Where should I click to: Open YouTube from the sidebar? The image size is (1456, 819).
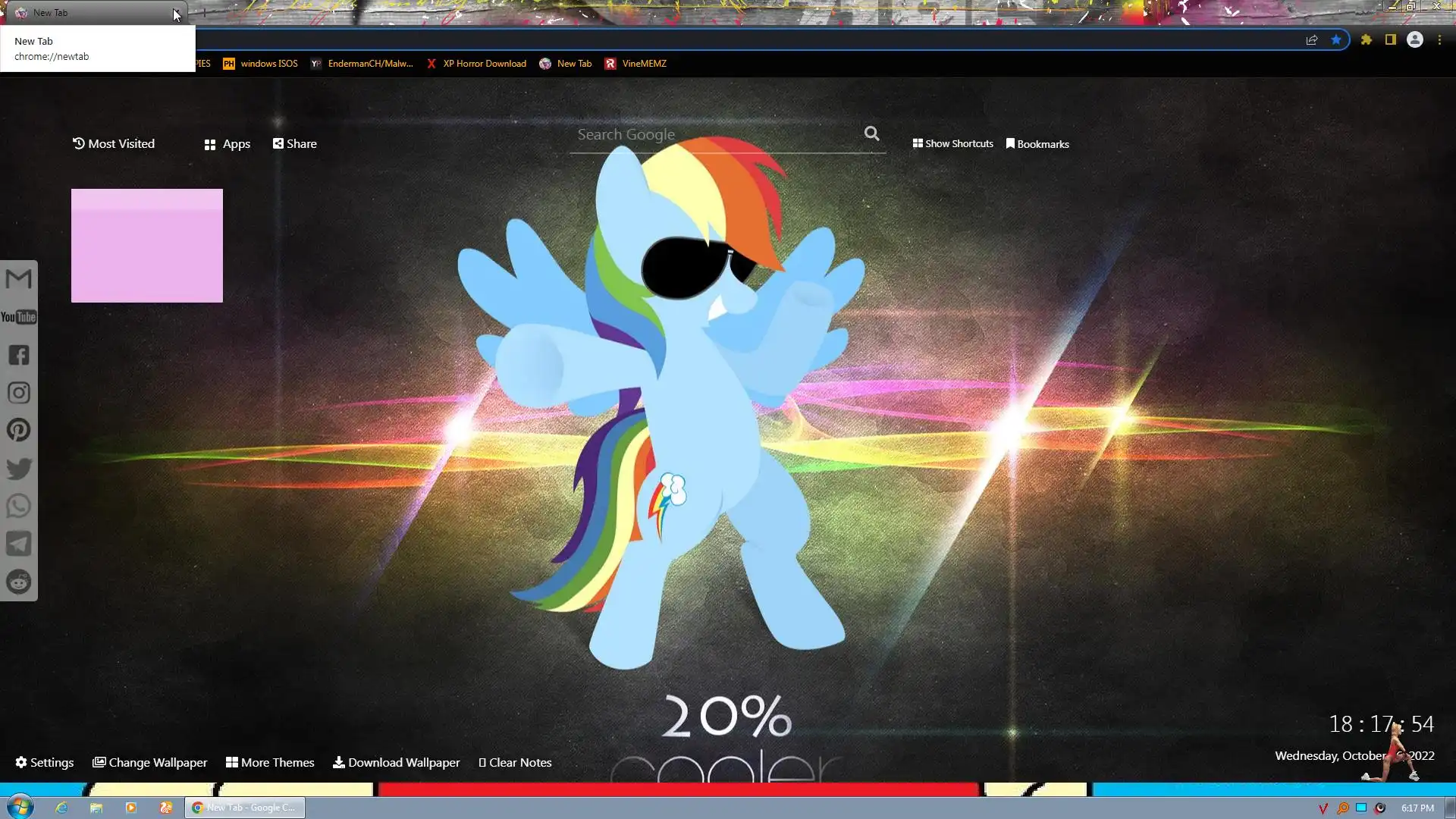[x=18, y=317]
